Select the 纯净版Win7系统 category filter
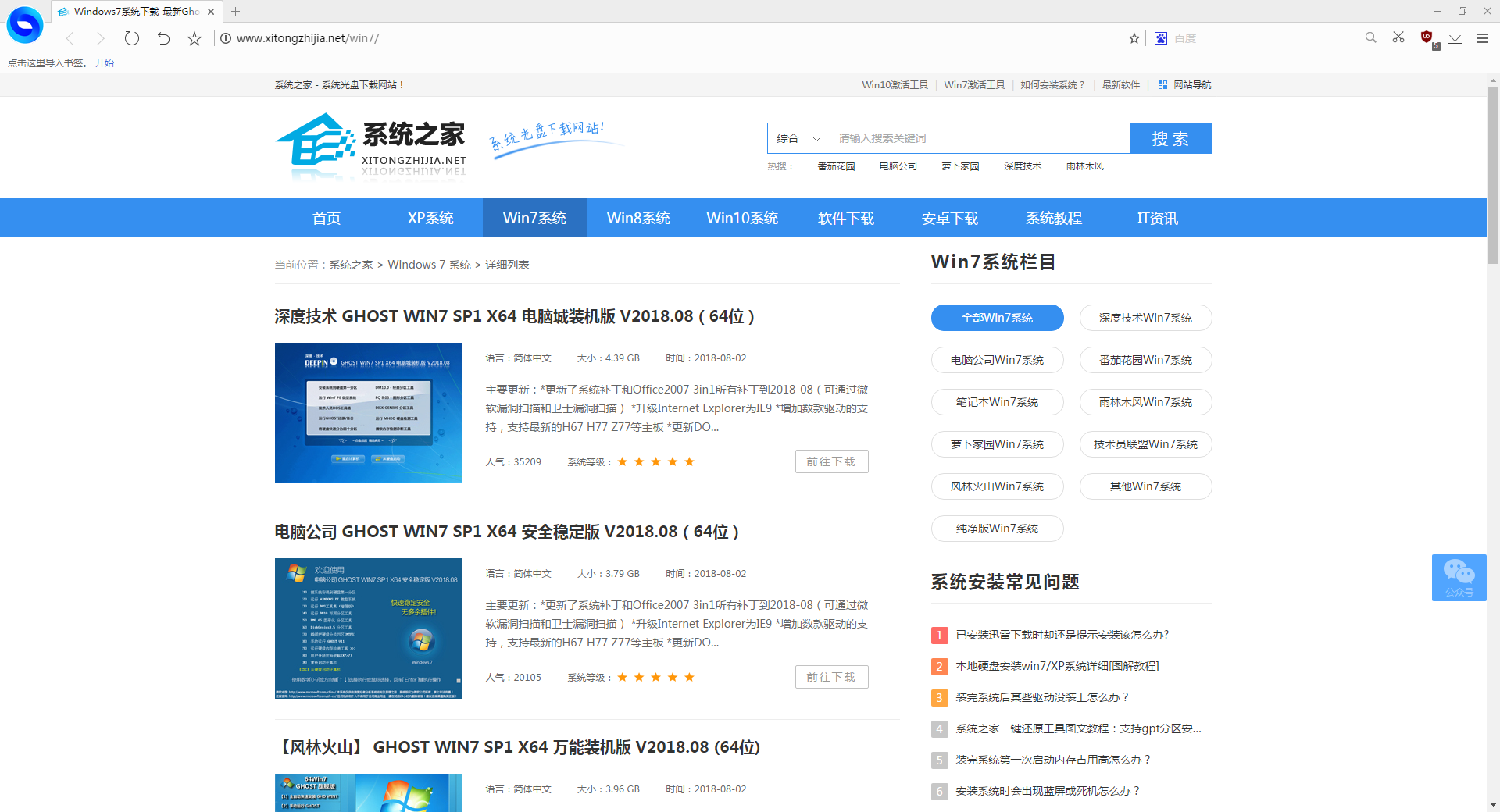Viewport: 1500px width, 812px height. 997,529
